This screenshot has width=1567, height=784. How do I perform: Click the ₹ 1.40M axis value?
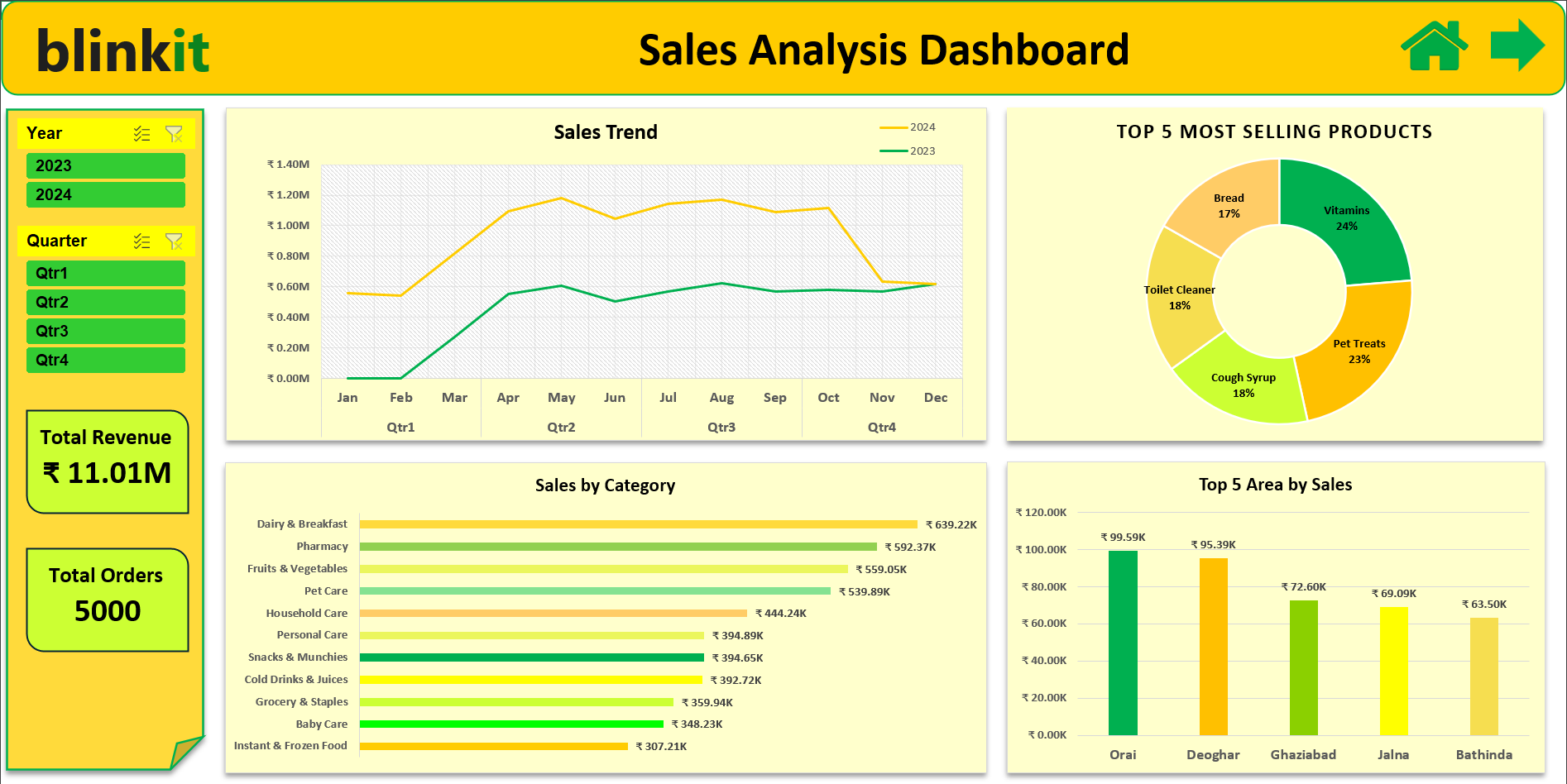(x=288, y=165)
